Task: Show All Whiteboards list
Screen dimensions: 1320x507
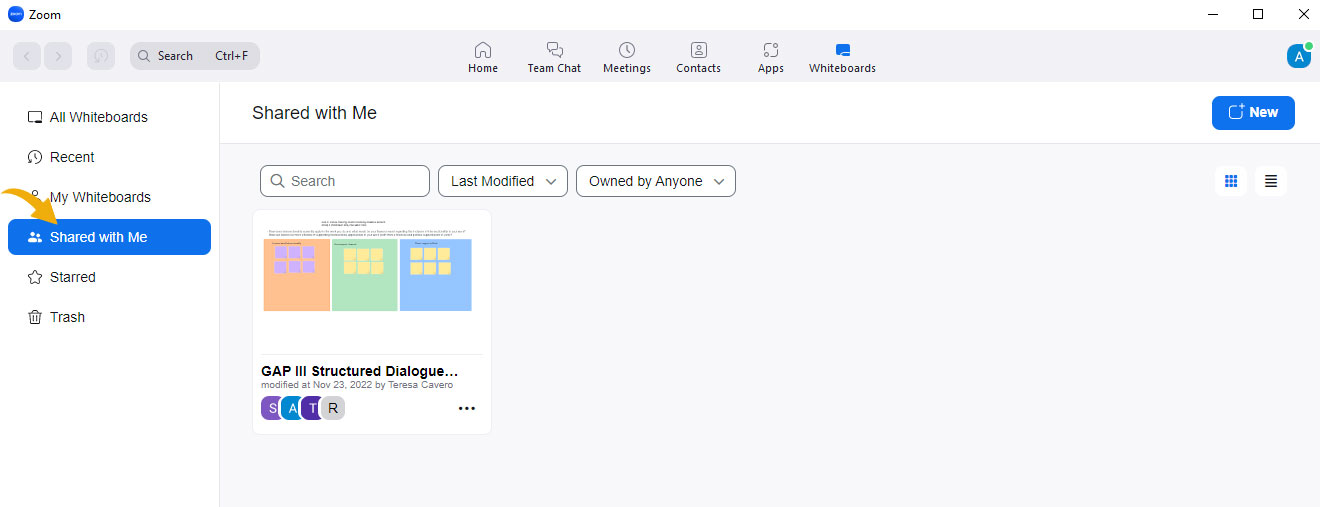Action: coord(110,117)
